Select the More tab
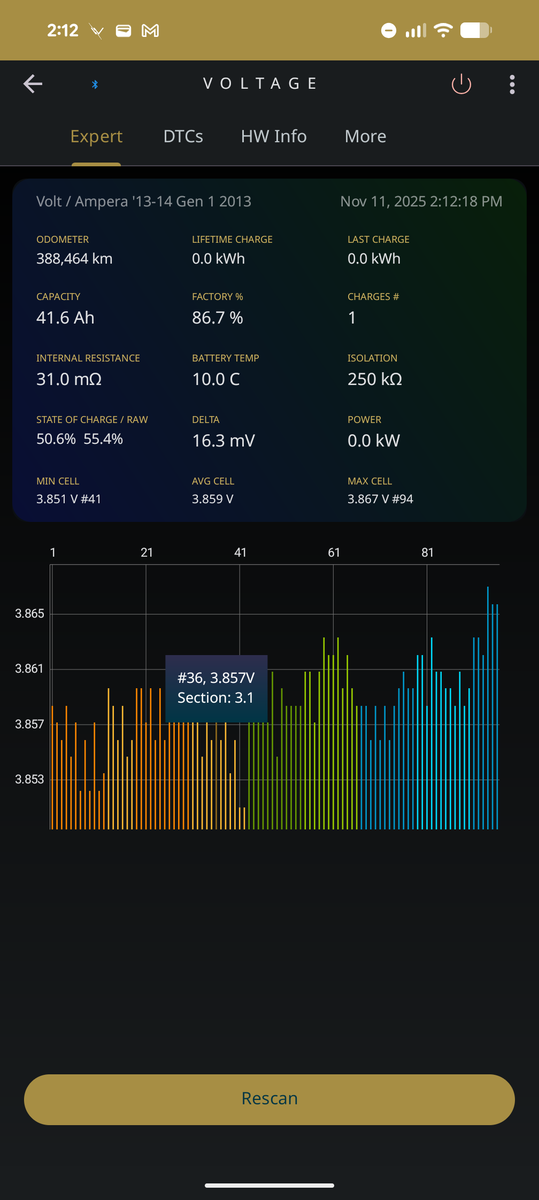The width and height of the screenshot is (539, 1200). pyautogui.click(x=365, y=136)
